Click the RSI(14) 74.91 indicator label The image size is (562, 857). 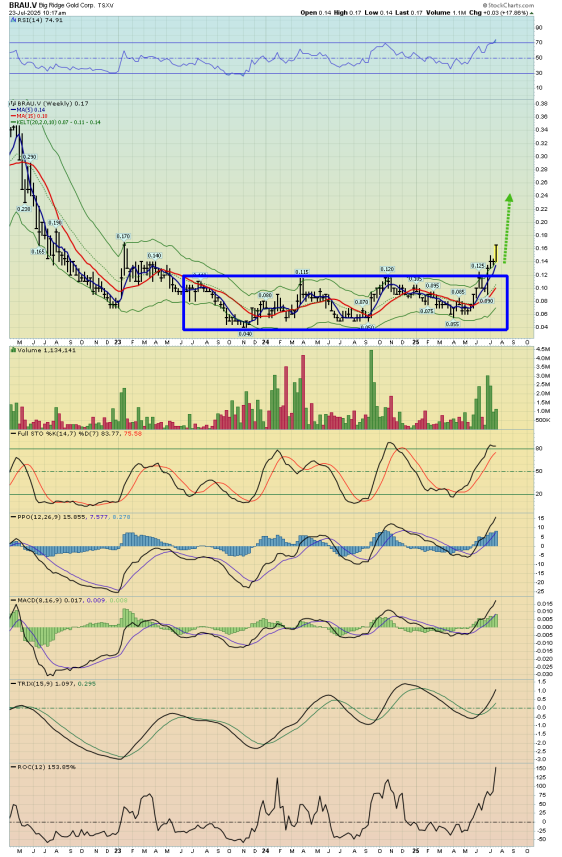pos(40,20)
